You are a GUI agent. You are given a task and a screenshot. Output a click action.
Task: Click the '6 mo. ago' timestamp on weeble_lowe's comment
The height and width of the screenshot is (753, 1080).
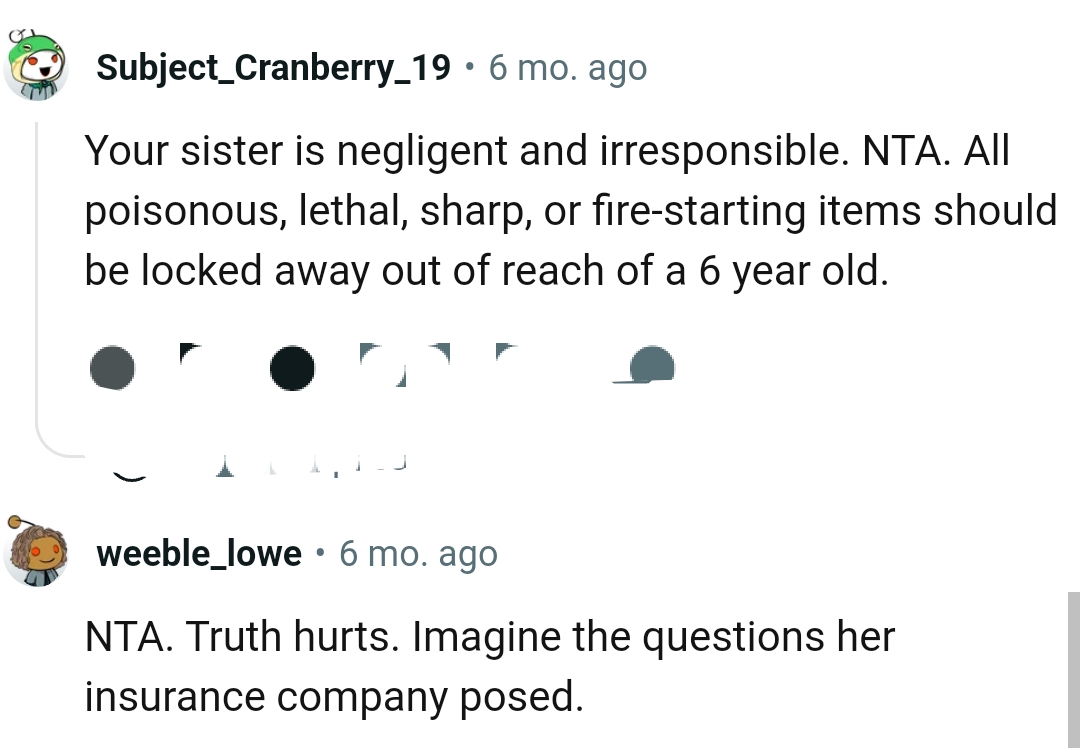pyautogui.click(x=418, y=554)
